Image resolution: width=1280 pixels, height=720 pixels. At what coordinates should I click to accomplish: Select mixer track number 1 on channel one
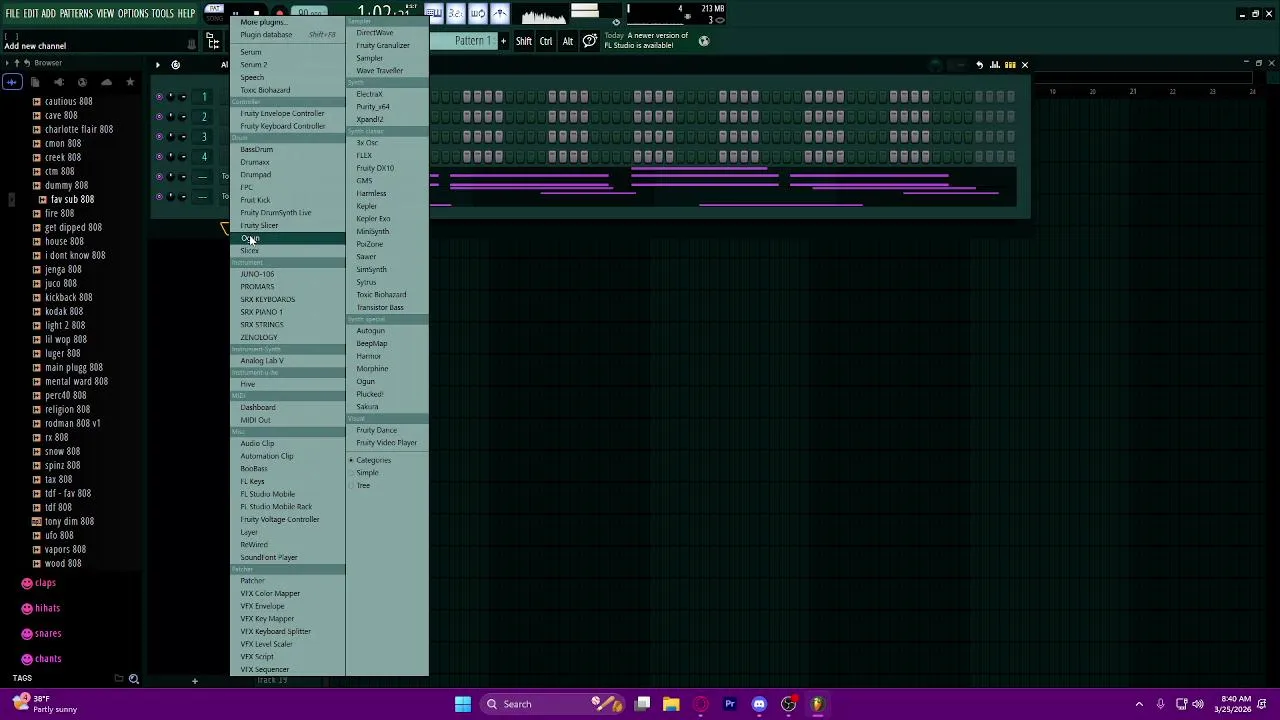click(204, 97)
